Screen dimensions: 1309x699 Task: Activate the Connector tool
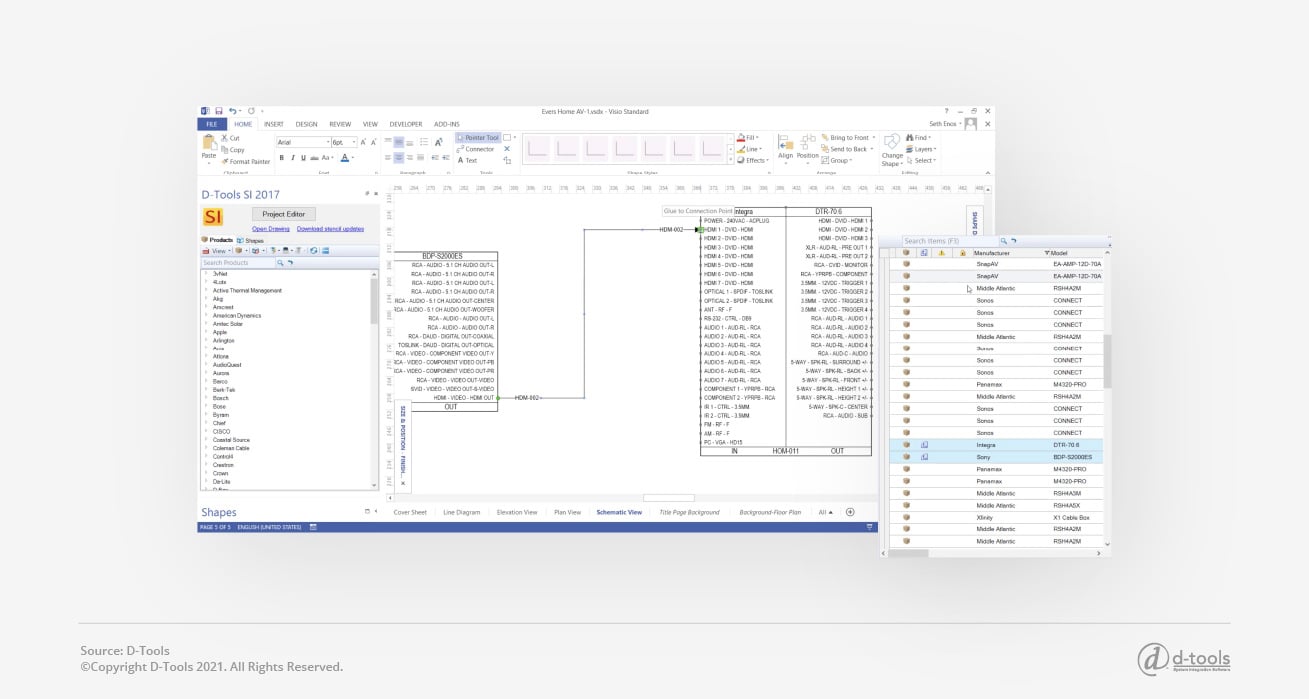pyautogui.click(x=477, y=149)
